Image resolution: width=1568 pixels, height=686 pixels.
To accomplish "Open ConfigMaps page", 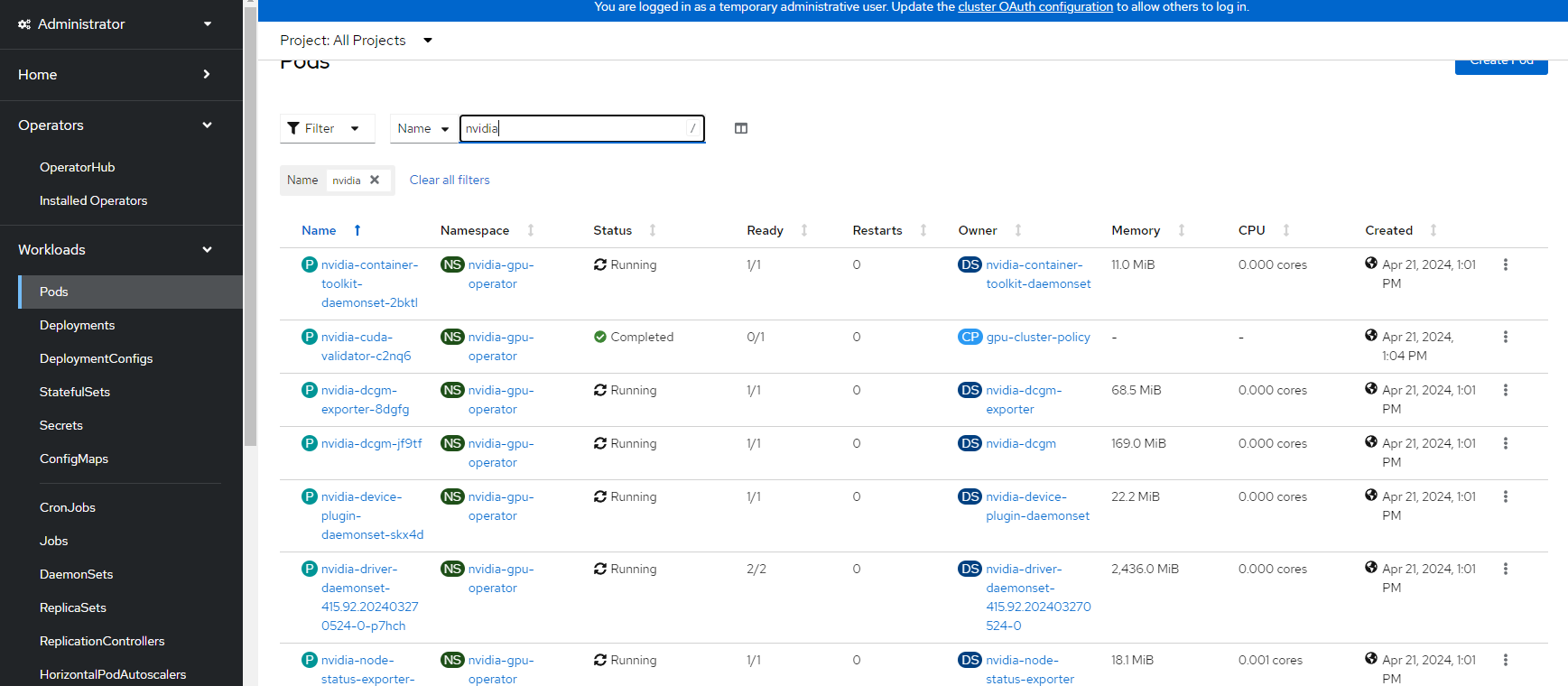I will (x=74, y=459).
